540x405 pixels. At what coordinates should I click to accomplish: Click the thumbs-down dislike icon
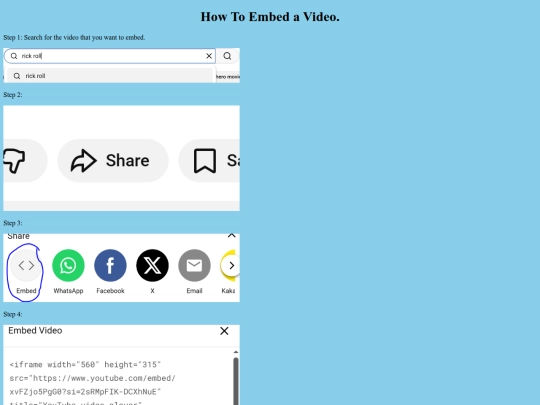(14, 160)
